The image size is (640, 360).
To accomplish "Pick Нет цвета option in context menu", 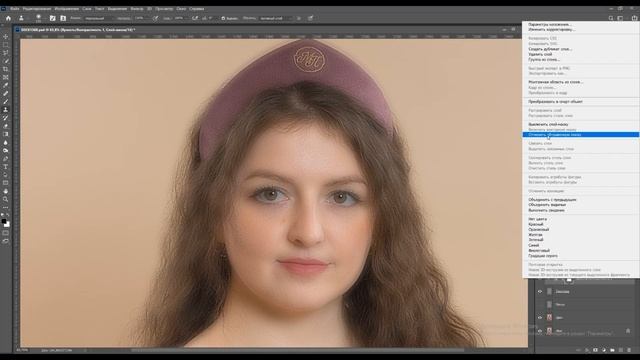I will coord(580,219).
